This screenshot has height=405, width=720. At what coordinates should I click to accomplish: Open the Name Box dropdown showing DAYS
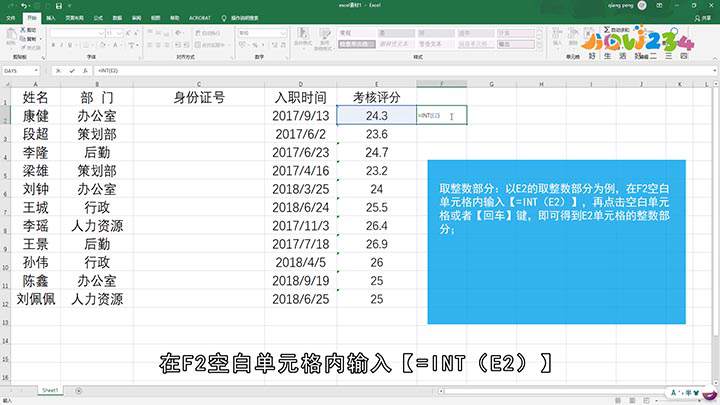point(36,71)
